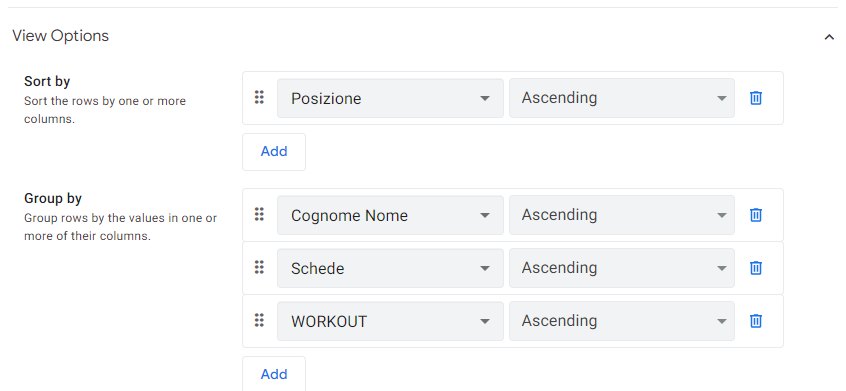Click drag handle beside Cognome Nome
This screenshot has height=391, width=846.
click(259, 215)
